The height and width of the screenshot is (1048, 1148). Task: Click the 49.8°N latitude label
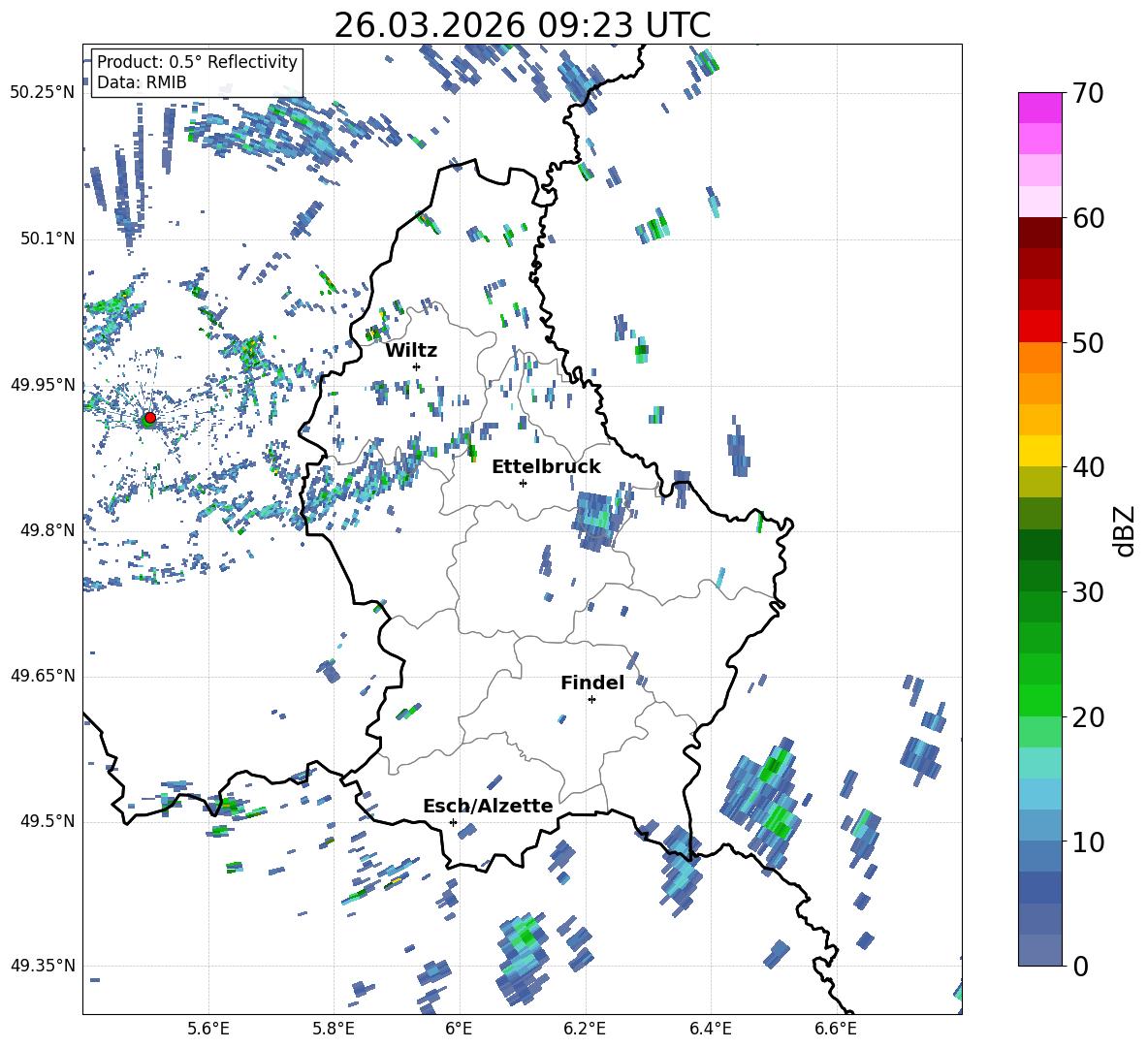[x=47, y=530]
